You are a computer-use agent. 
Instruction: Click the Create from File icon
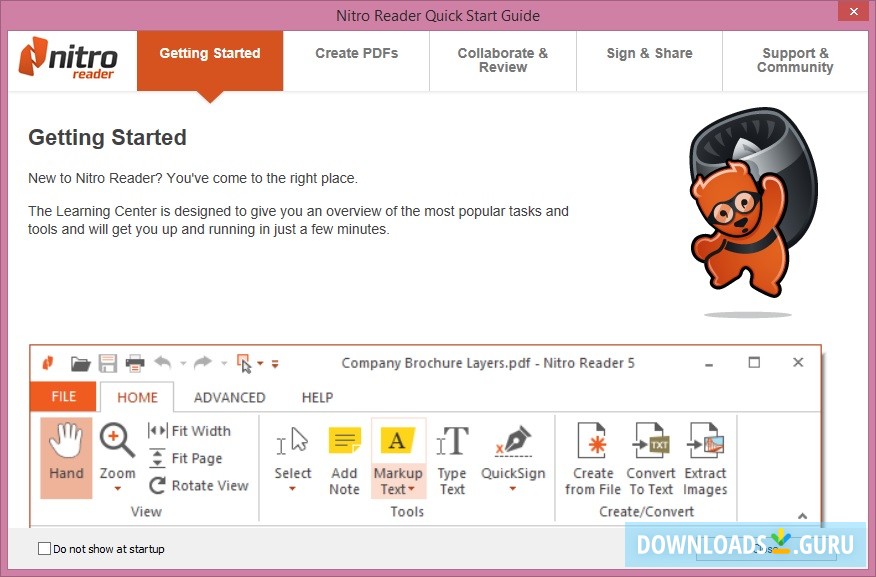592,440
